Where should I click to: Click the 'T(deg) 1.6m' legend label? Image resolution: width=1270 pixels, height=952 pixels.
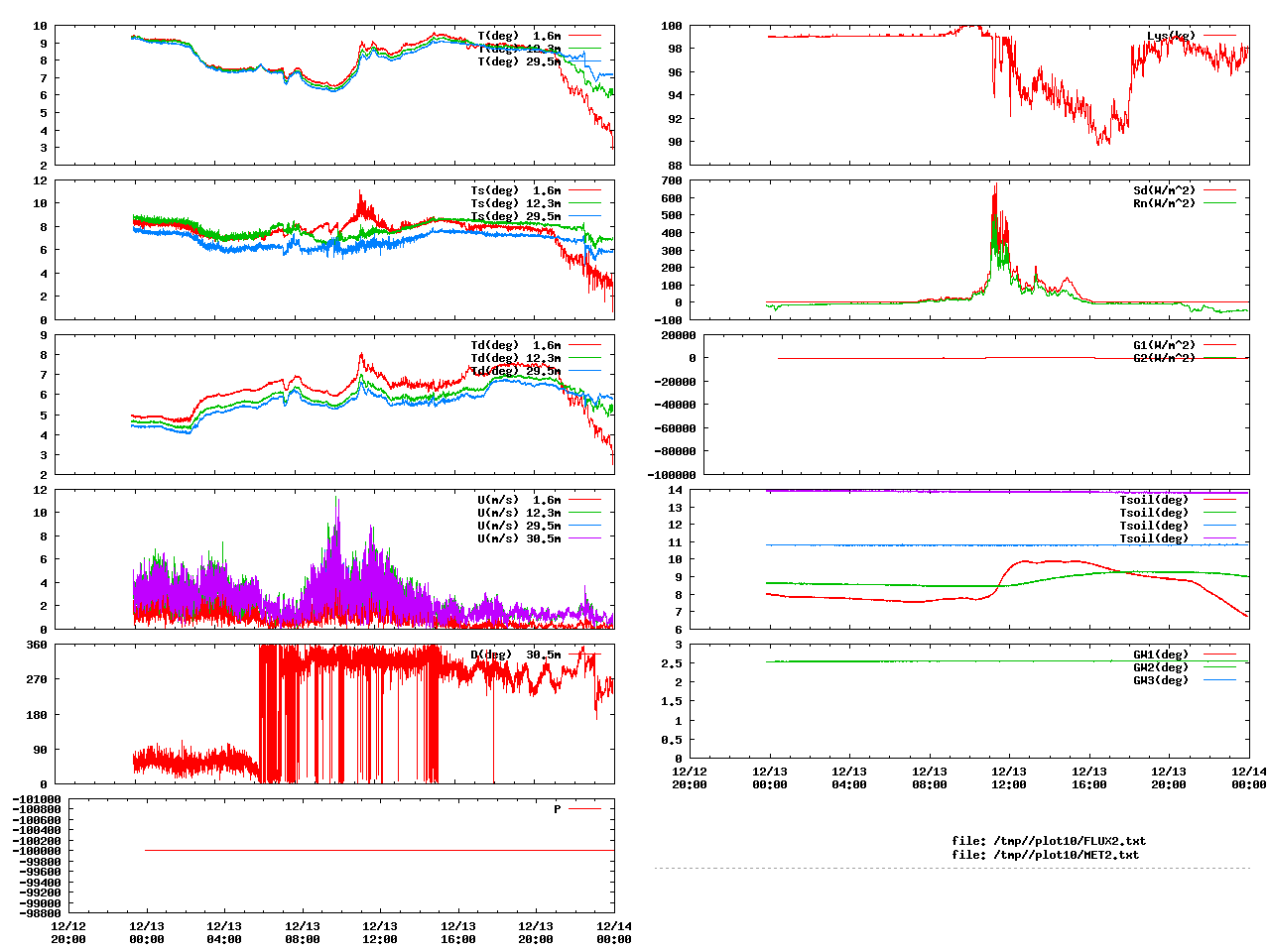[519, 36]
